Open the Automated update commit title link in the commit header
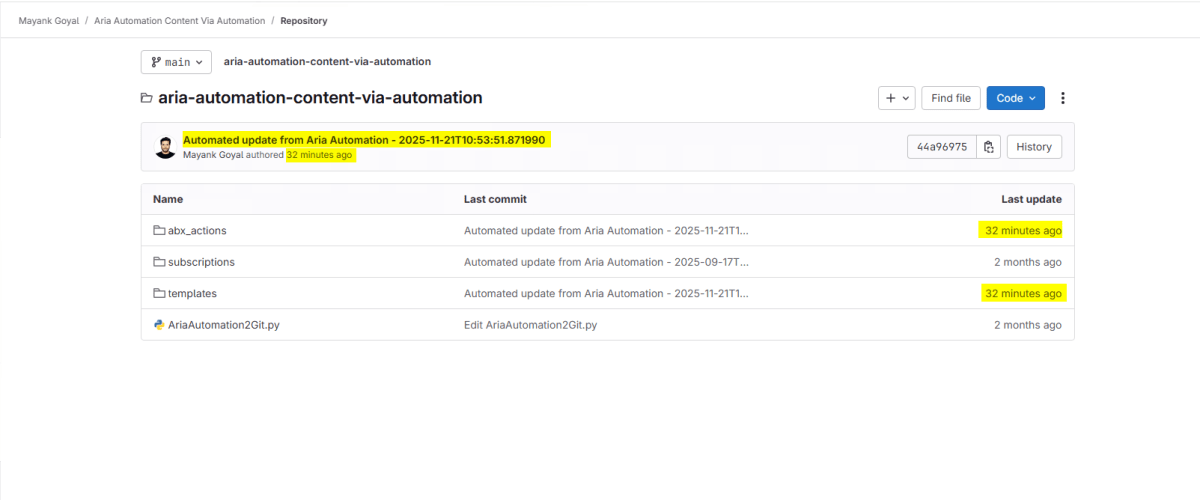1200x500 pixels. [364, 140]
